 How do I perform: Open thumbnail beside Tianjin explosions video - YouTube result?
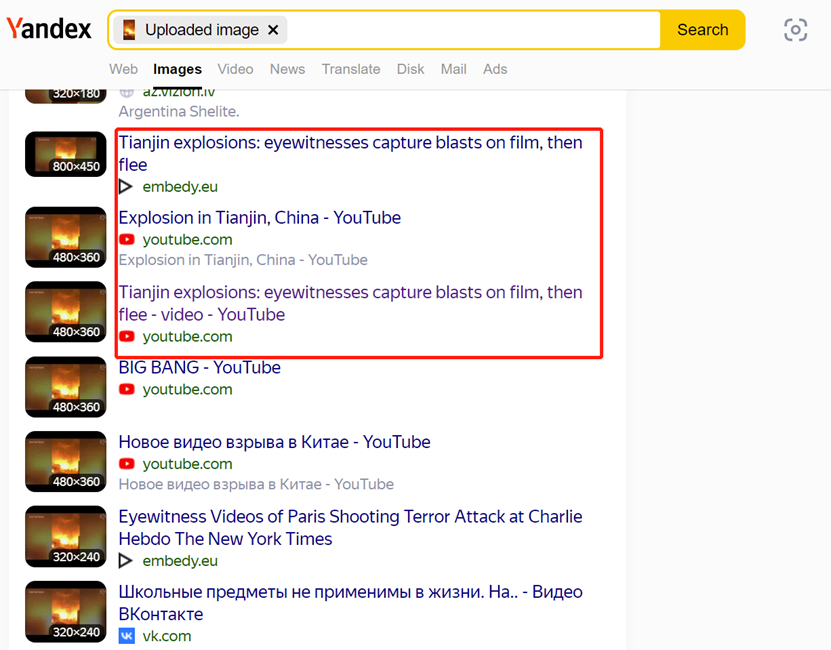[x=66, y=312]
